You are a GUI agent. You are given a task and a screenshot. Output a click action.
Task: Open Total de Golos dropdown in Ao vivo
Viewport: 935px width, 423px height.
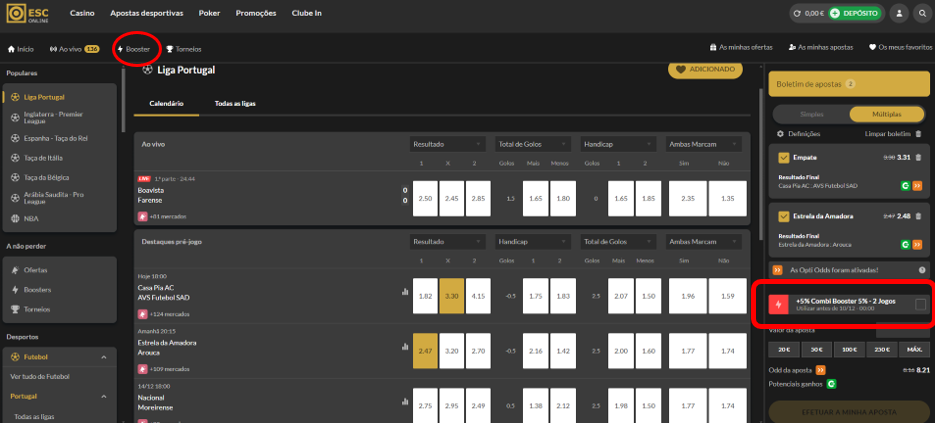coord(534,144)
